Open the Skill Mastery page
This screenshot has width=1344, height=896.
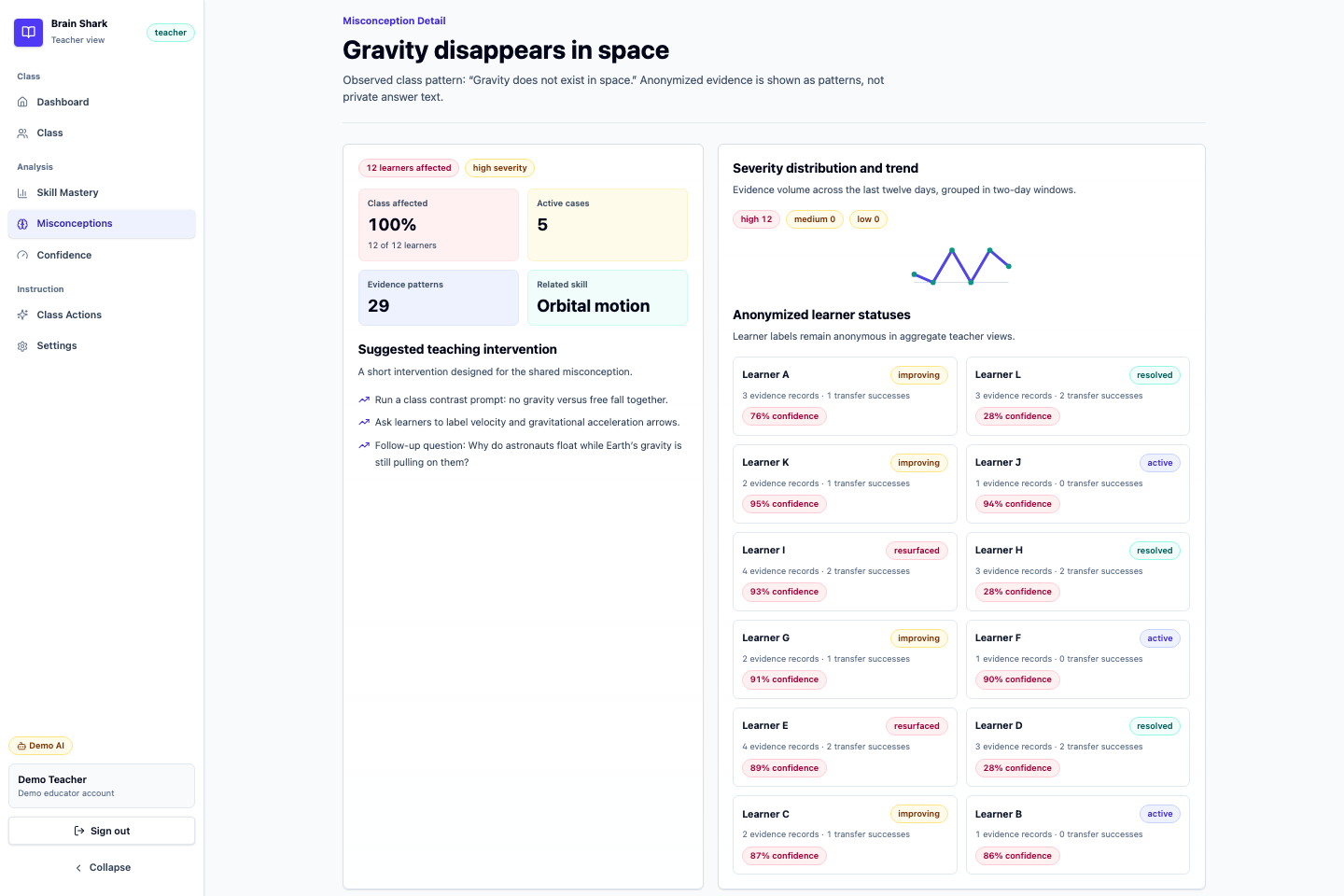pos(102,193)
